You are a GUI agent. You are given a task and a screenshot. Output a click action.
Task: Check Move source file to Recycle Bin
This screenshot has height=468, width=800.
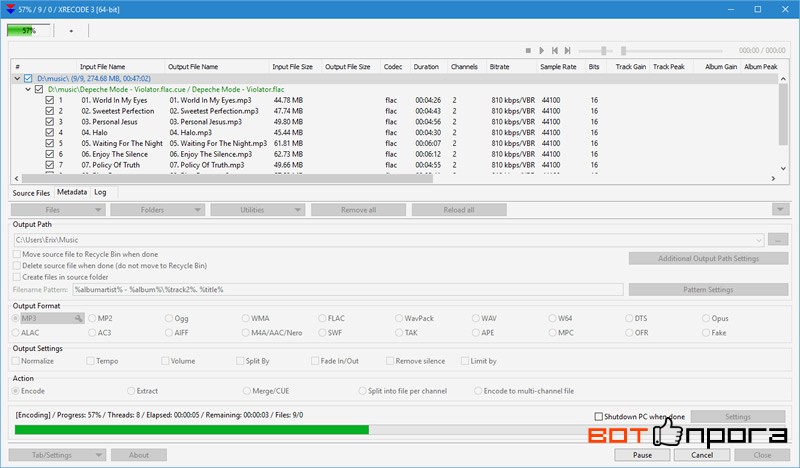click(x=17, y=254)
